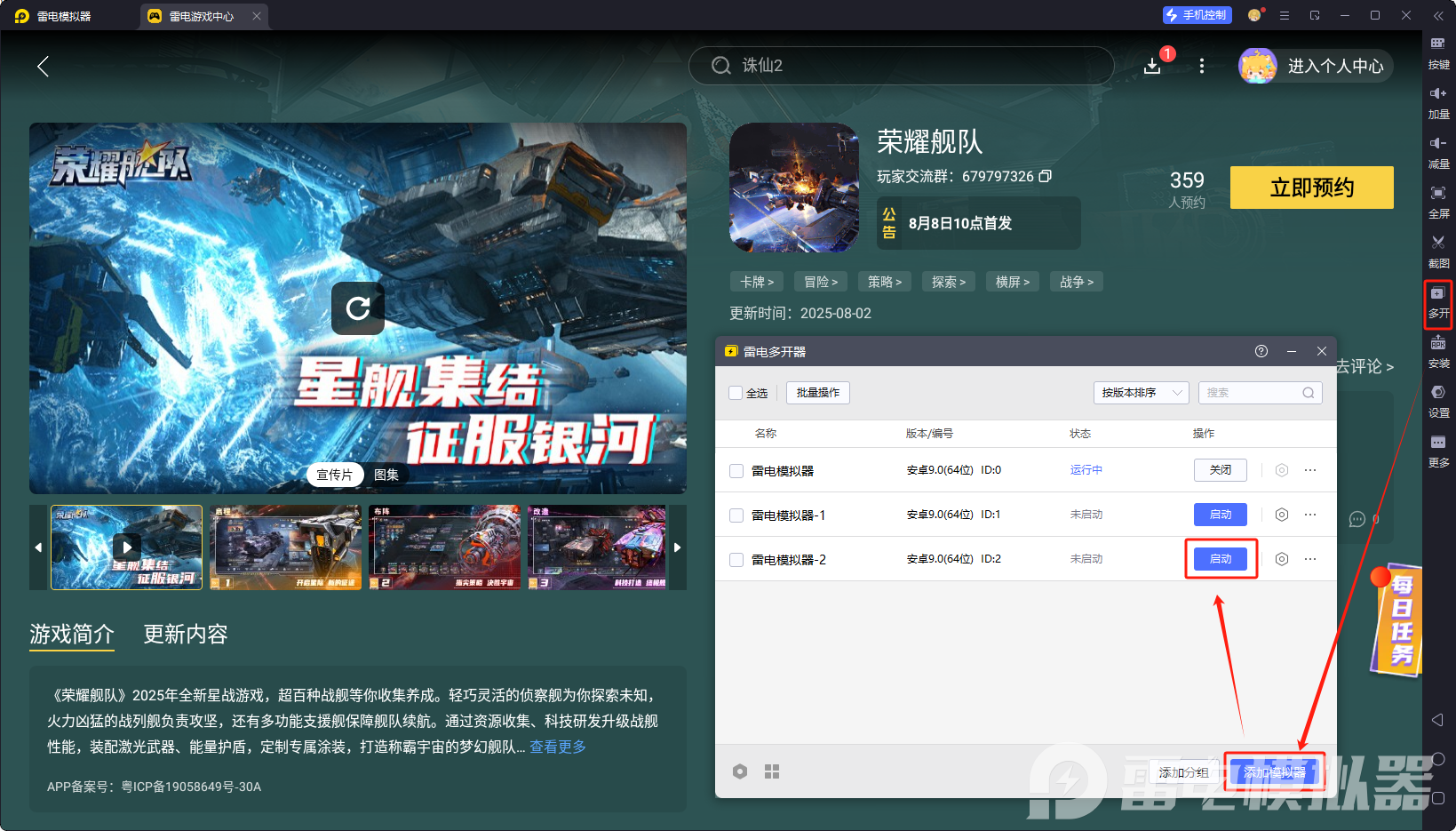The height and width of the screenshot is (831, 1456).
Task: Check the checkbox for 雷电模拟器-1
Action: (x=736, y=515)
